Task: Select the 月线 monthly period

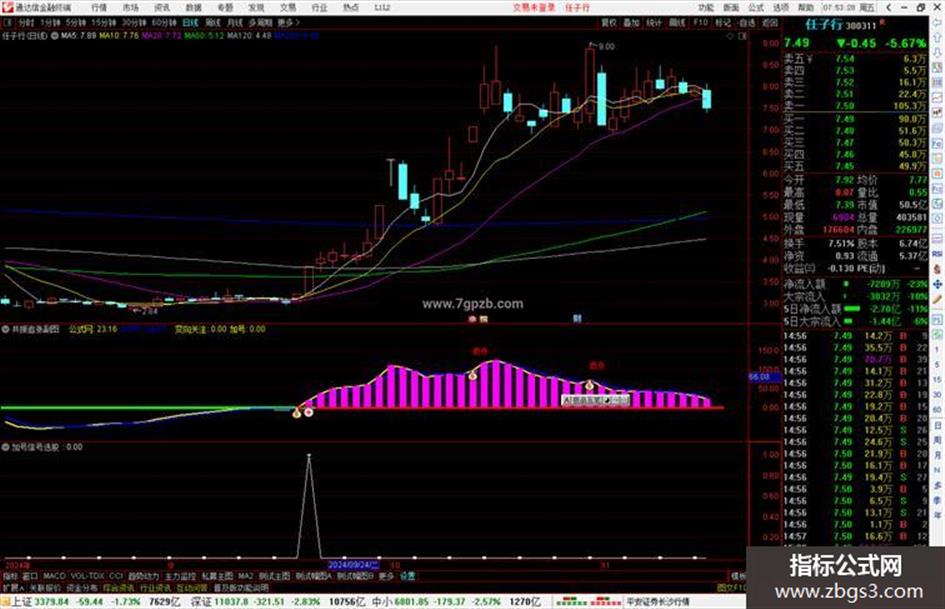Action: point(234,22)
